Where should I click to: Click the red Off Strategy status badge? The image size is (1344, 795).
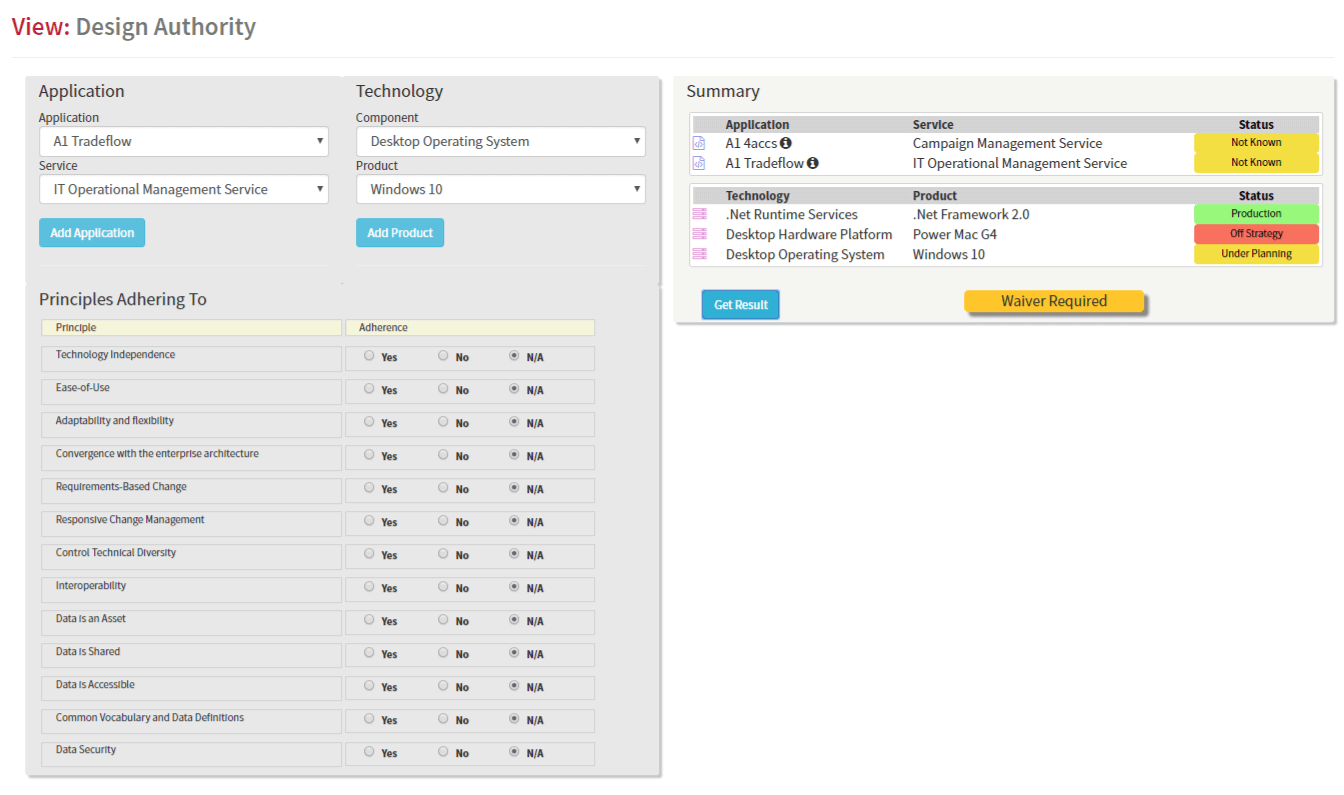pos(1256,234)
